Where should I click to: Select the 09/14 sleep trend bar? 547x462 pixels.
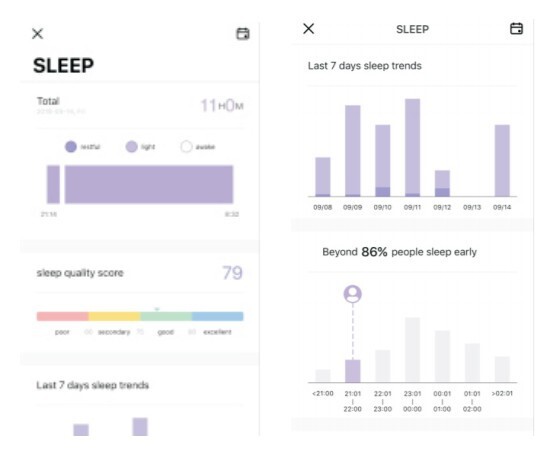point(502,161)
